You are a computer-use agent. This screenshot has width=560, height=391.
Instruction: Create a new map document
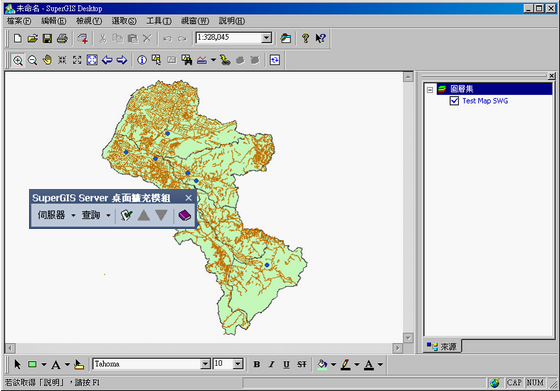(18, 38)
